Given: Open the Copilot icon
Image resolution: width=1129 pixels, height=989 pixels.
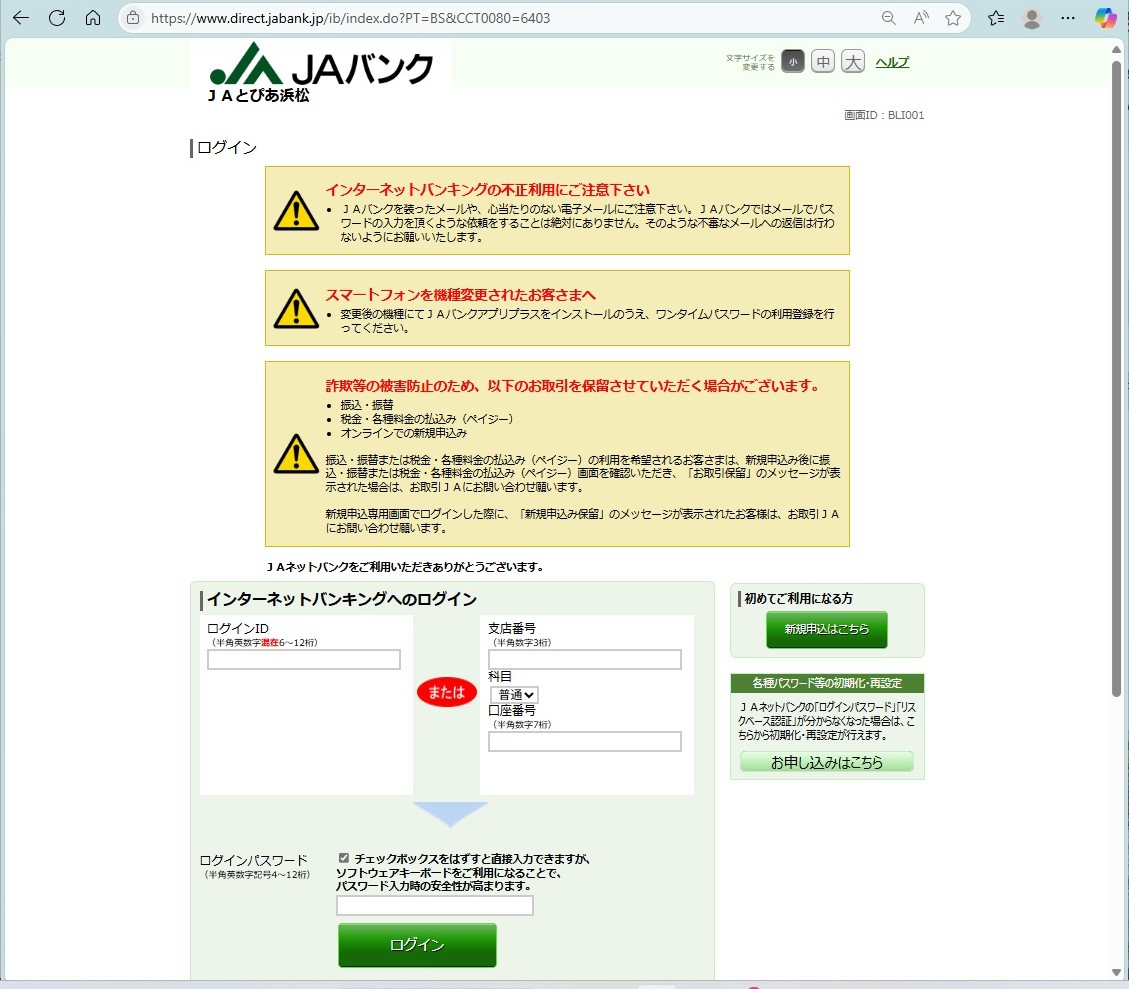Looking at the screenshot, I should [x=1105, y=18].
